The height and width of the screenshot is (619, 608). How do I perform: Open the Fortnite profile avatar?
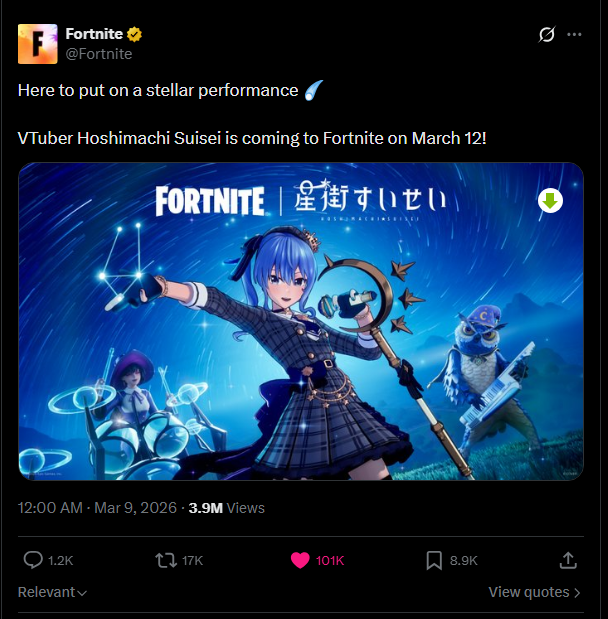pyautogui.click(x=38, y=44)
